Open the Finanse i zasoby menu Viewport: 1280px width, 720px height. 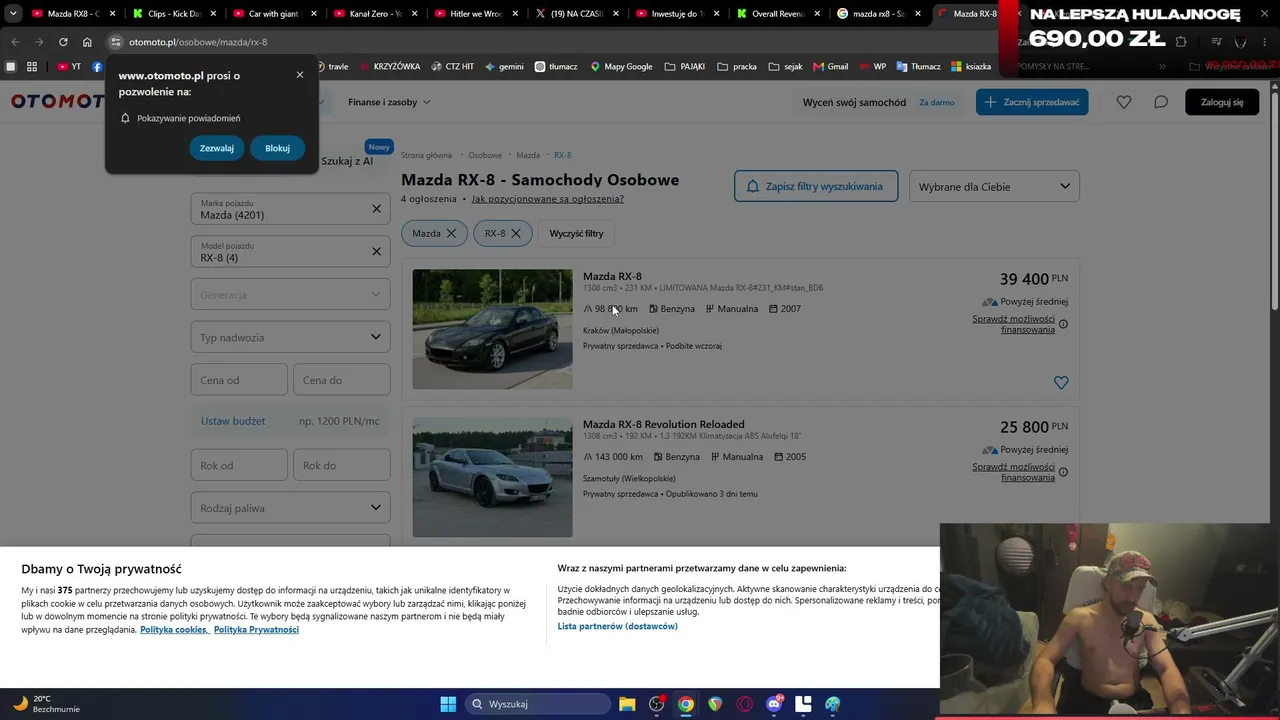[x=389, y=102]
